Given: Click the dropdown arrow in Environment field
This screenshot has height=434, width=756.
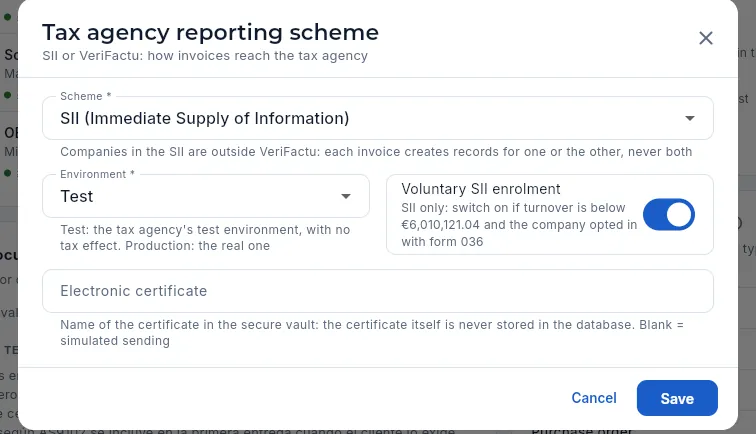Looking at the screenshot, I should coord(346,196).
